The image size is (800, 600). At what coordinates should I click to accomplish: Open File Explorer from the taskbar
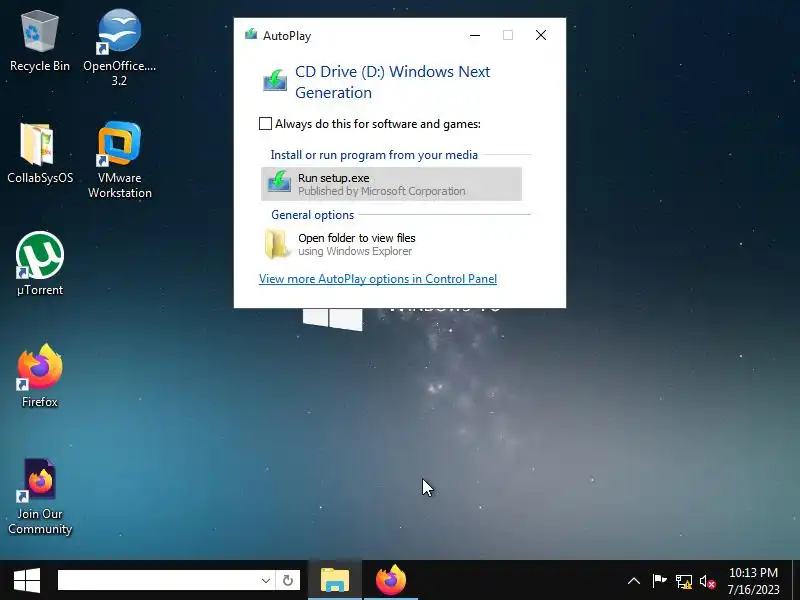(335, 581)
